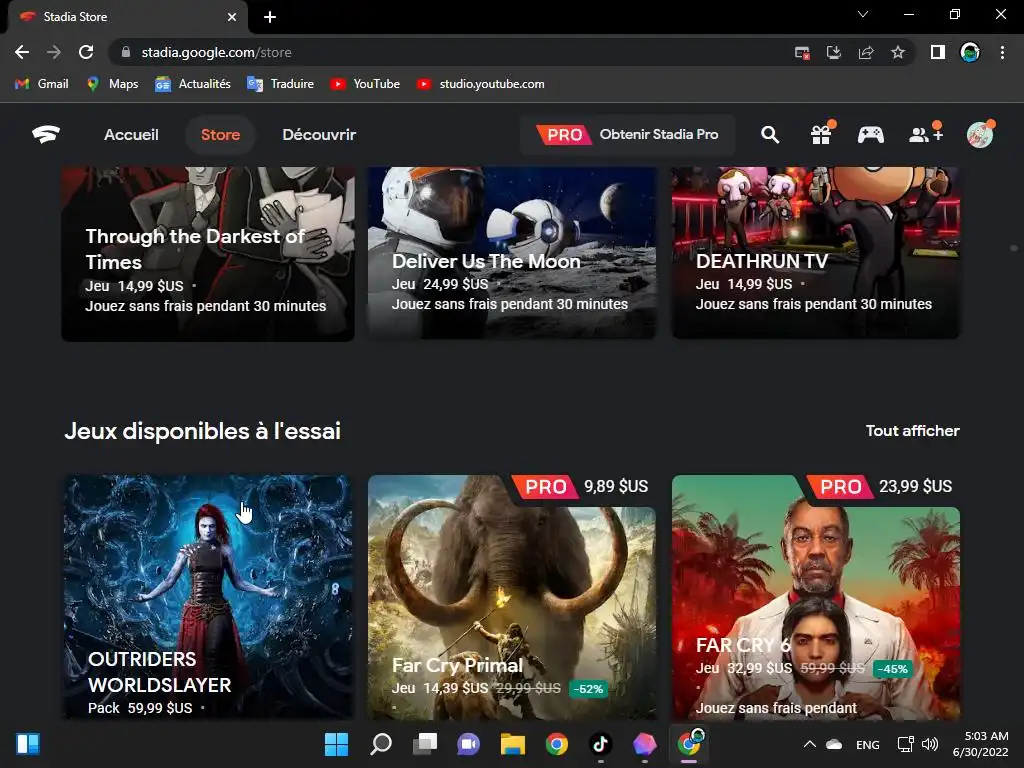Open a new browser tab

[x=270, y=17]
